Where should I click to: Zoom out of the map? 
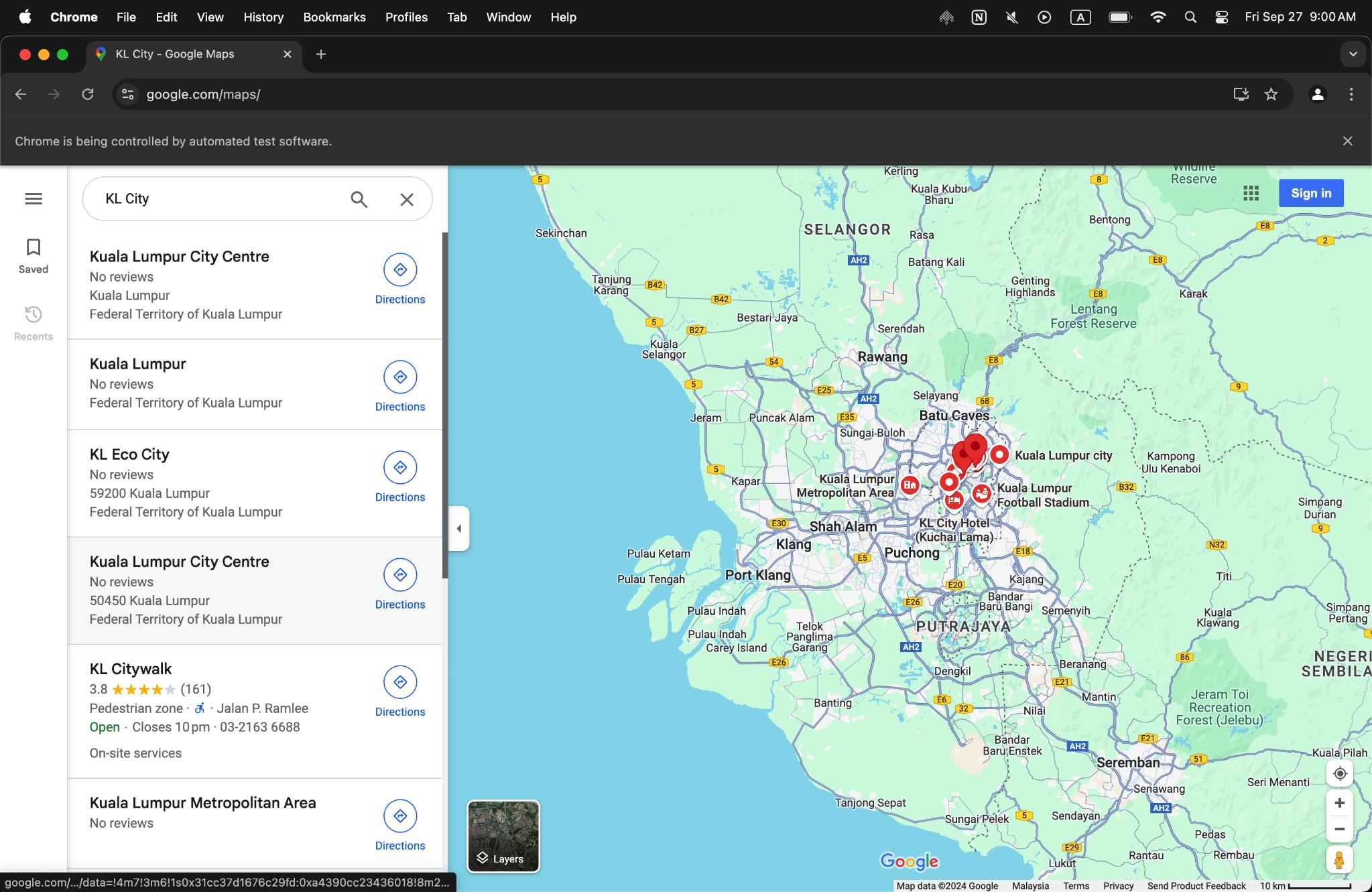(1340, 829)
